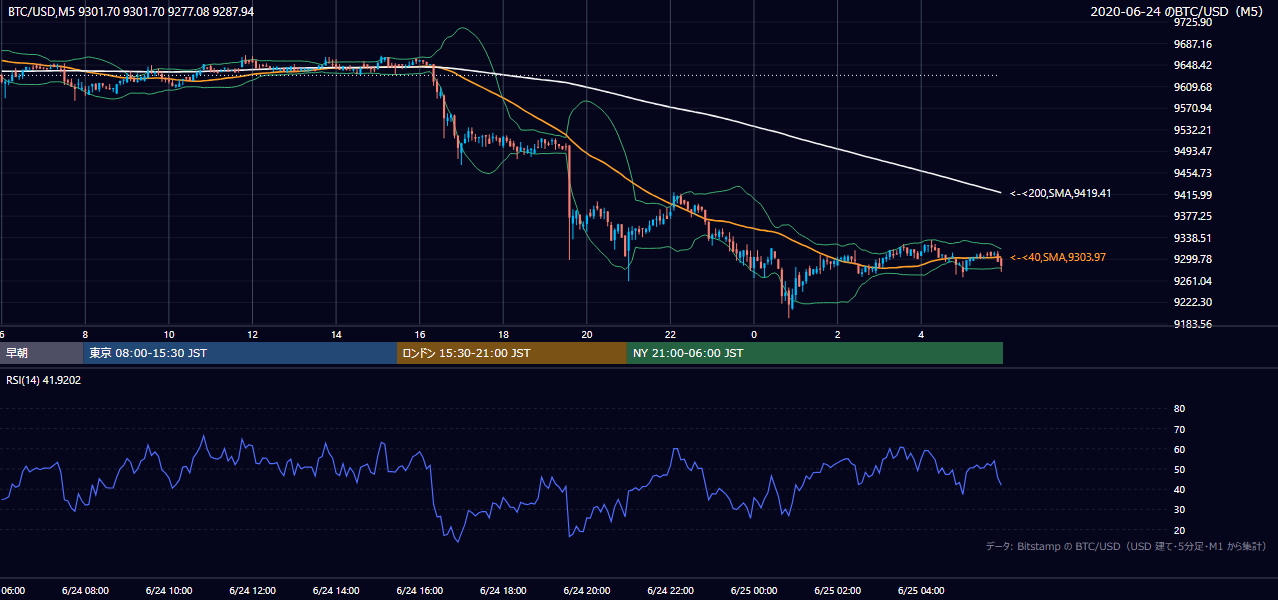Image resolution: width=1278 pixels, height=600 pixels.
Task: Click the 6/24 18:00 date label
Action: pyautogui.click(x=503, y=590)
